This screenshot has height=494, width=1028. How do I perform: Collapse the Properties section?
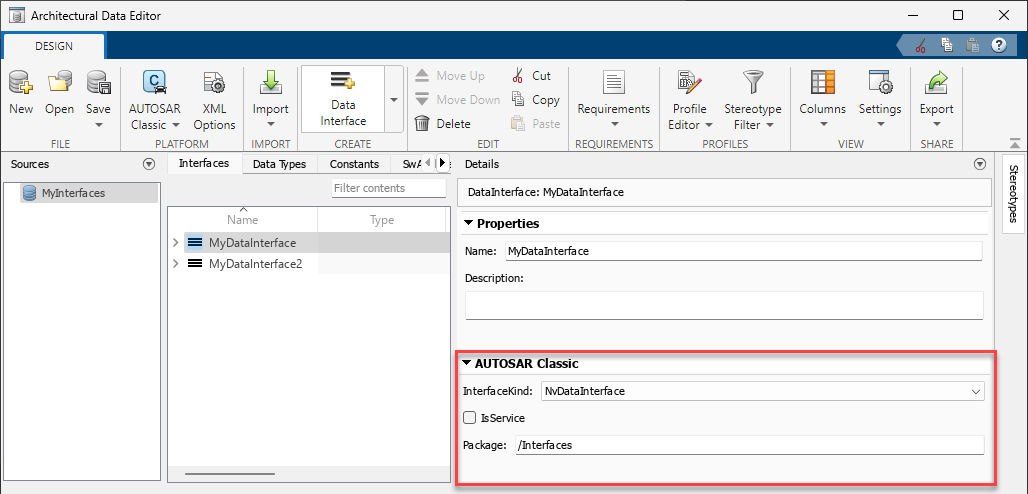coord(469,224)
